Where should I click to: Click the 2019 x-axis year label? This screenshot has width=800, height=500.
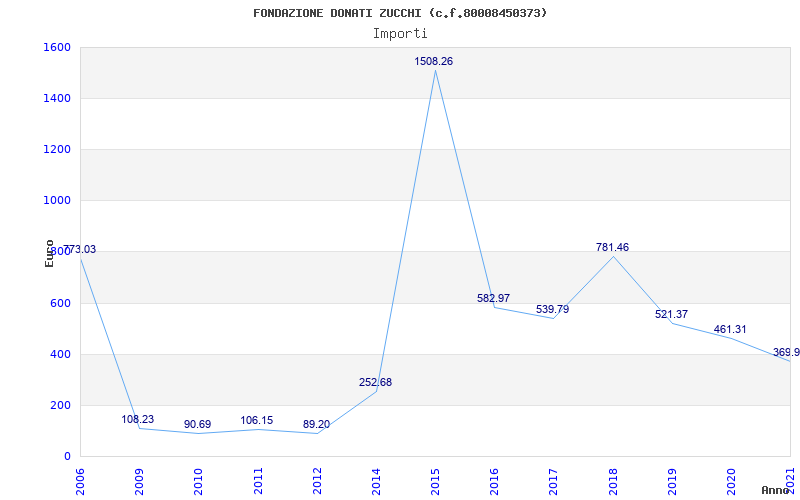[x=672, y=481]
